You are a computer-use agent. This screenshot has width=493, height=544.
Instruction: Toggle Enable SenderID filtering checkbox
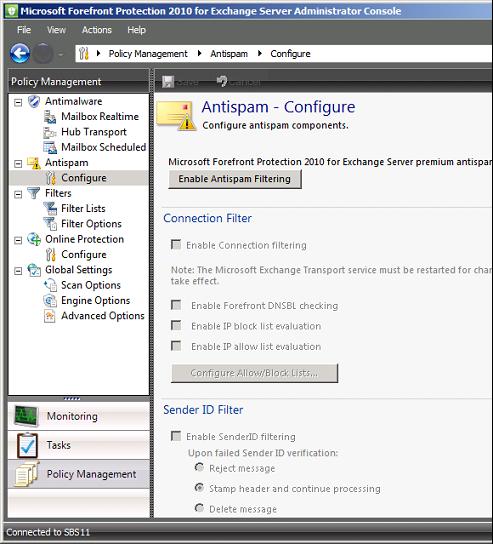(x=176, y=436)
